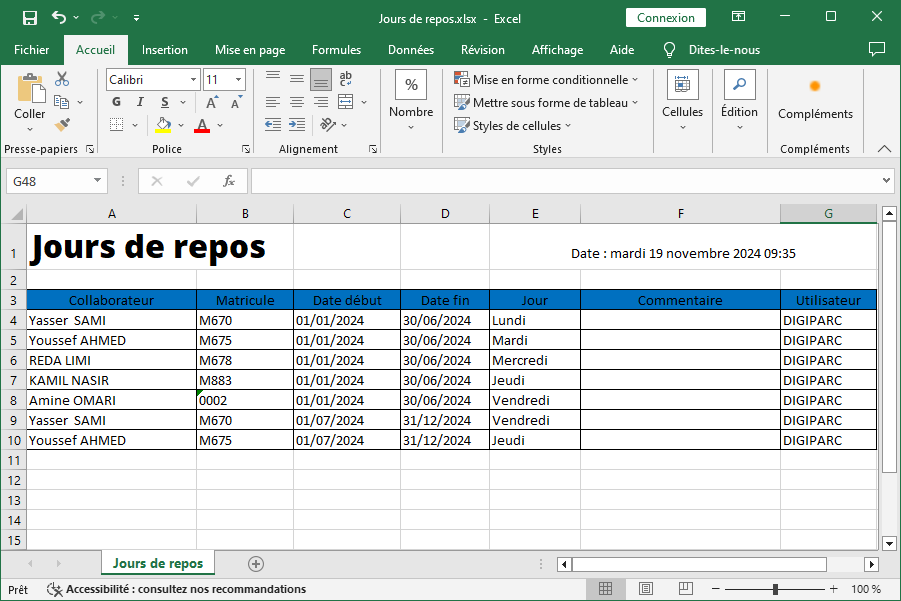Image resolution: width=901 pixels, height=601 pixels.
Task: Align text to middle of cell
Action: (x=297, y=78)
